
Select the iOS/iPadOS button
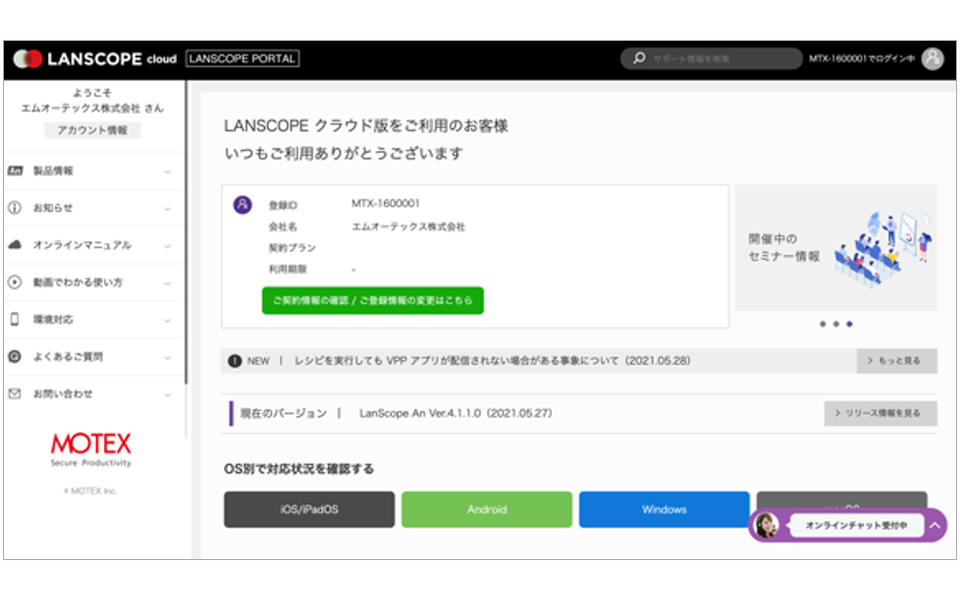pos(309,509)
